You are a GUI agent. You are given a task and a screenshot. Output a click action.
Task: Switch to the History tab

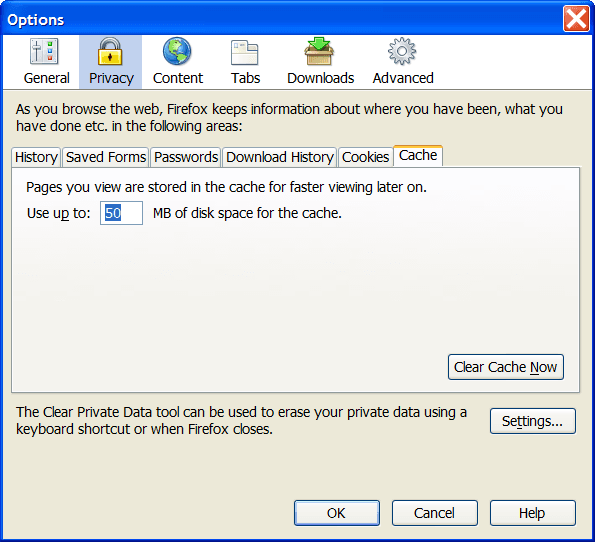[x=36, y=157]
